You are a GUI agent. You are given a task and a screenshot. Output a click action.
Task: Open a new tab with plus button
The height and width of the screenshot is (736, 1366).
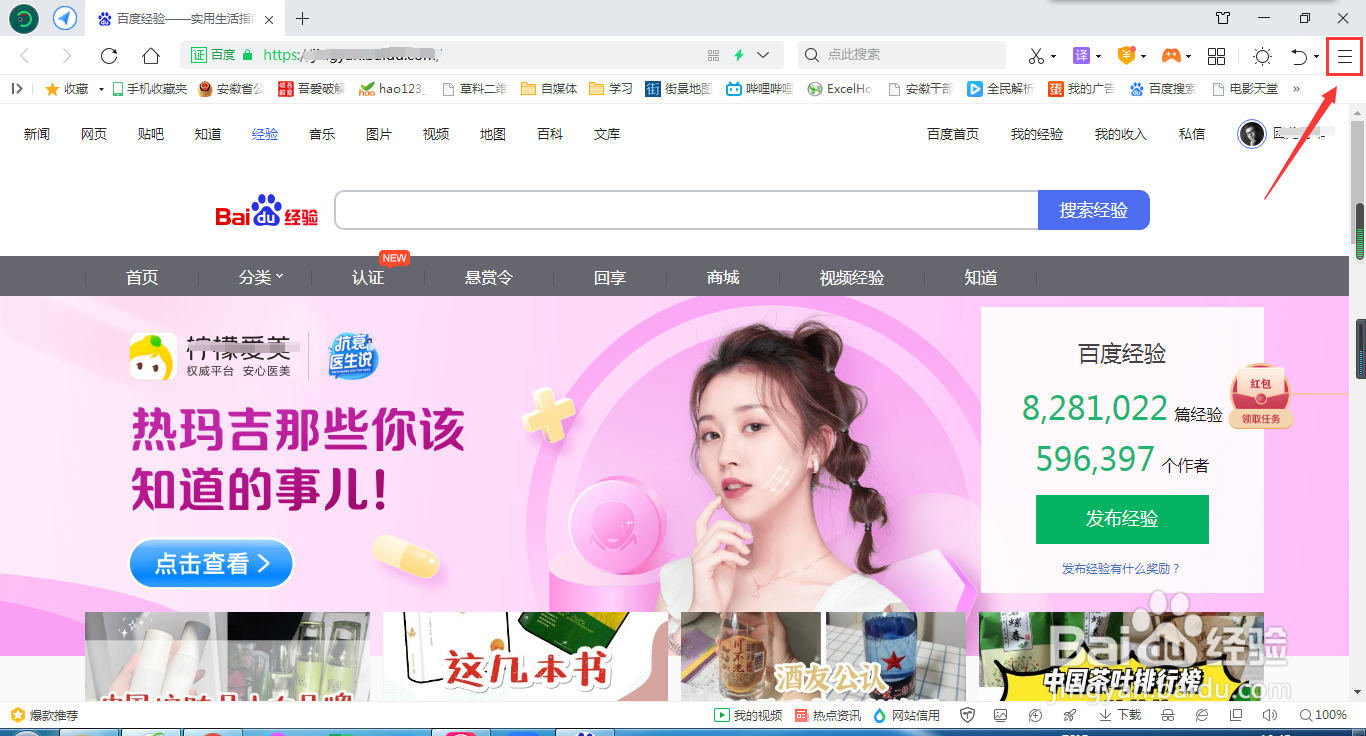(x=303, y=18)
